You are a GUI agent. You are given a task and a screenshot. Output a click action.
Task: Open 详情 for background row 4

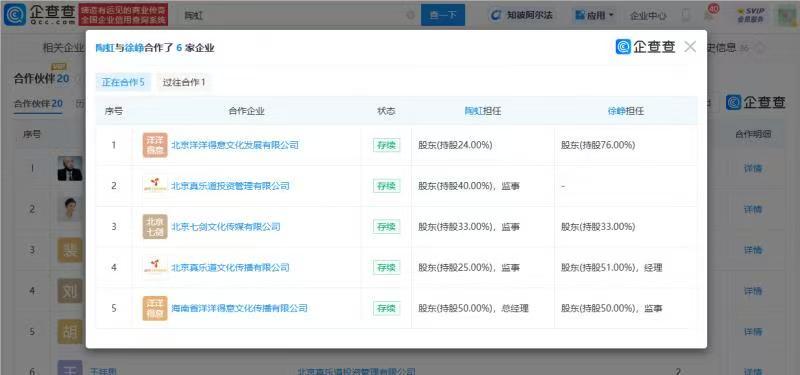(753, 291)
